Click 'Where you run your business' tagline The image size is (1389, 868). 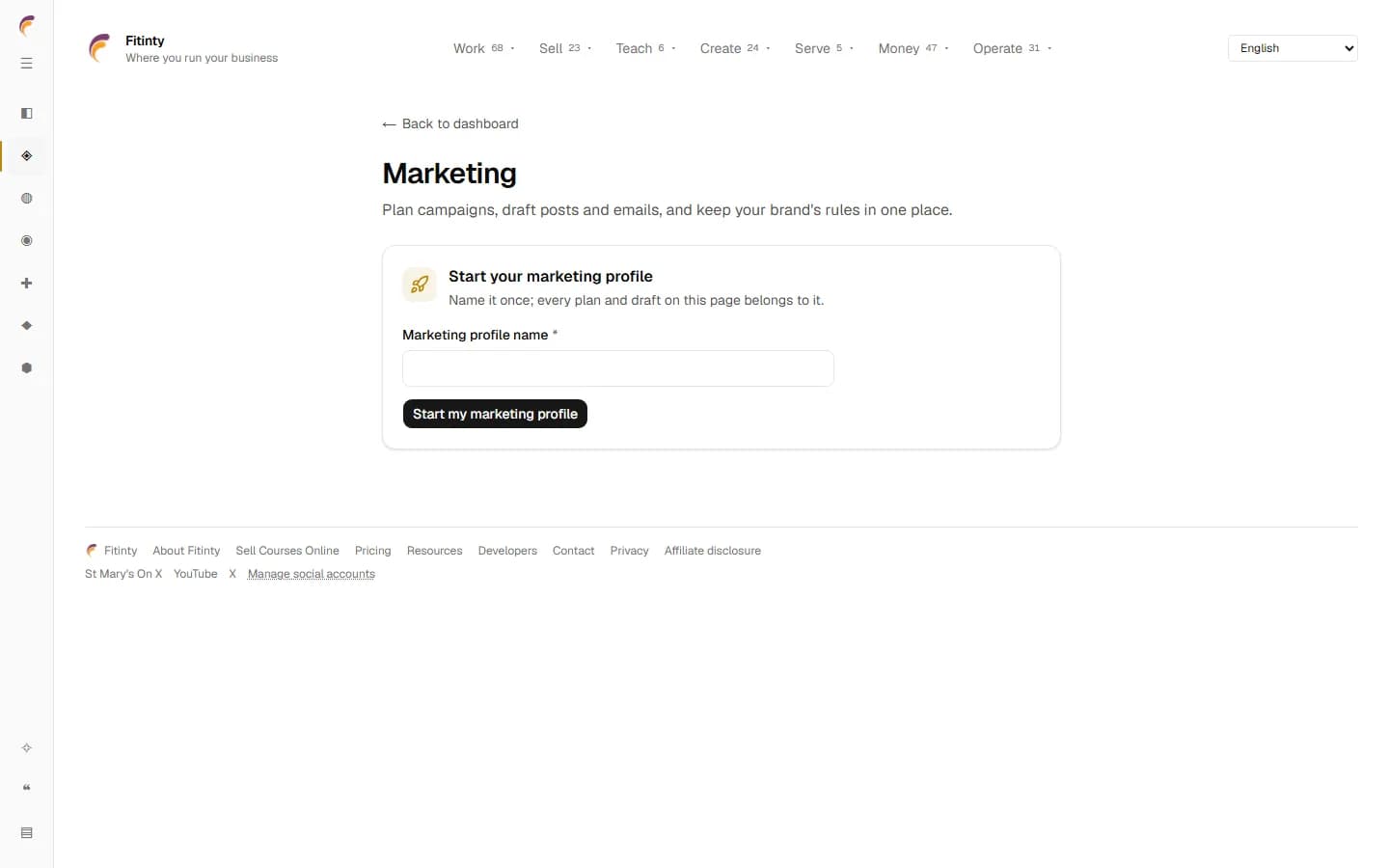coord(202,58)
